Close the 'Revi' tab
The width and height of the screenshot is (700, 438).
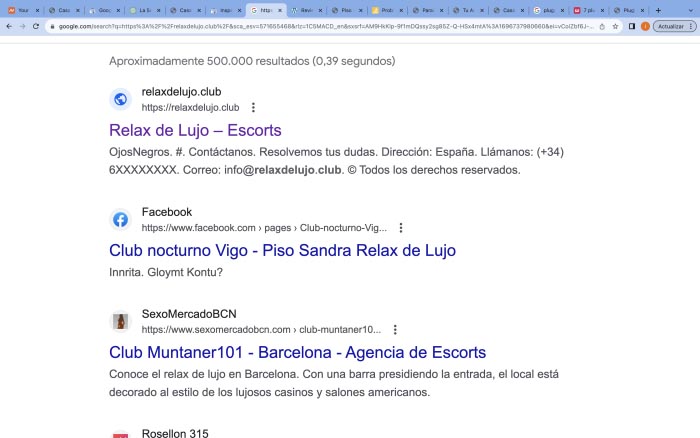pos(320,10)
